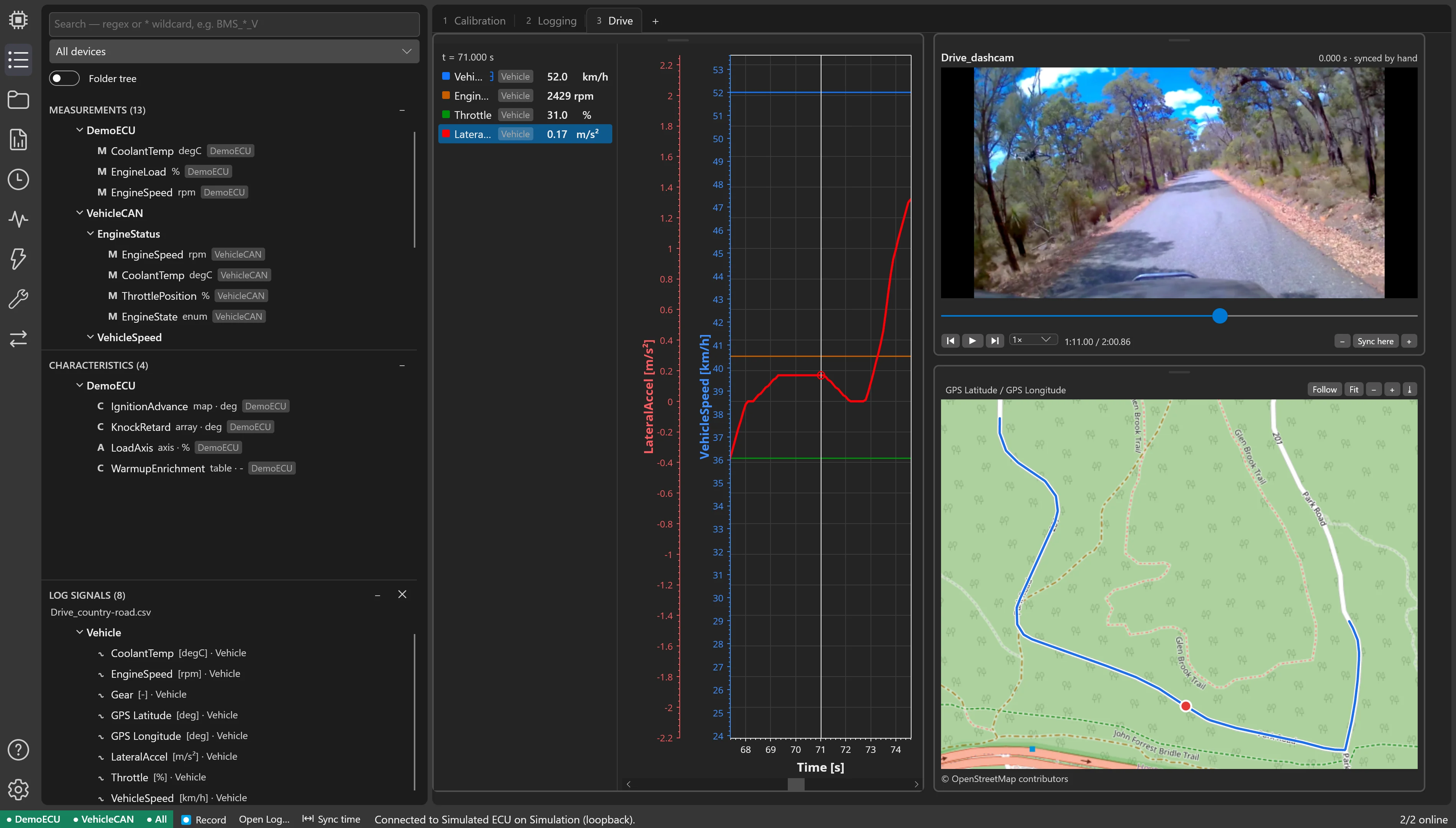Select the Throttle legend row
Image resolution: width=1456 pixels, height=828 pixels.
tap(525, 115)
